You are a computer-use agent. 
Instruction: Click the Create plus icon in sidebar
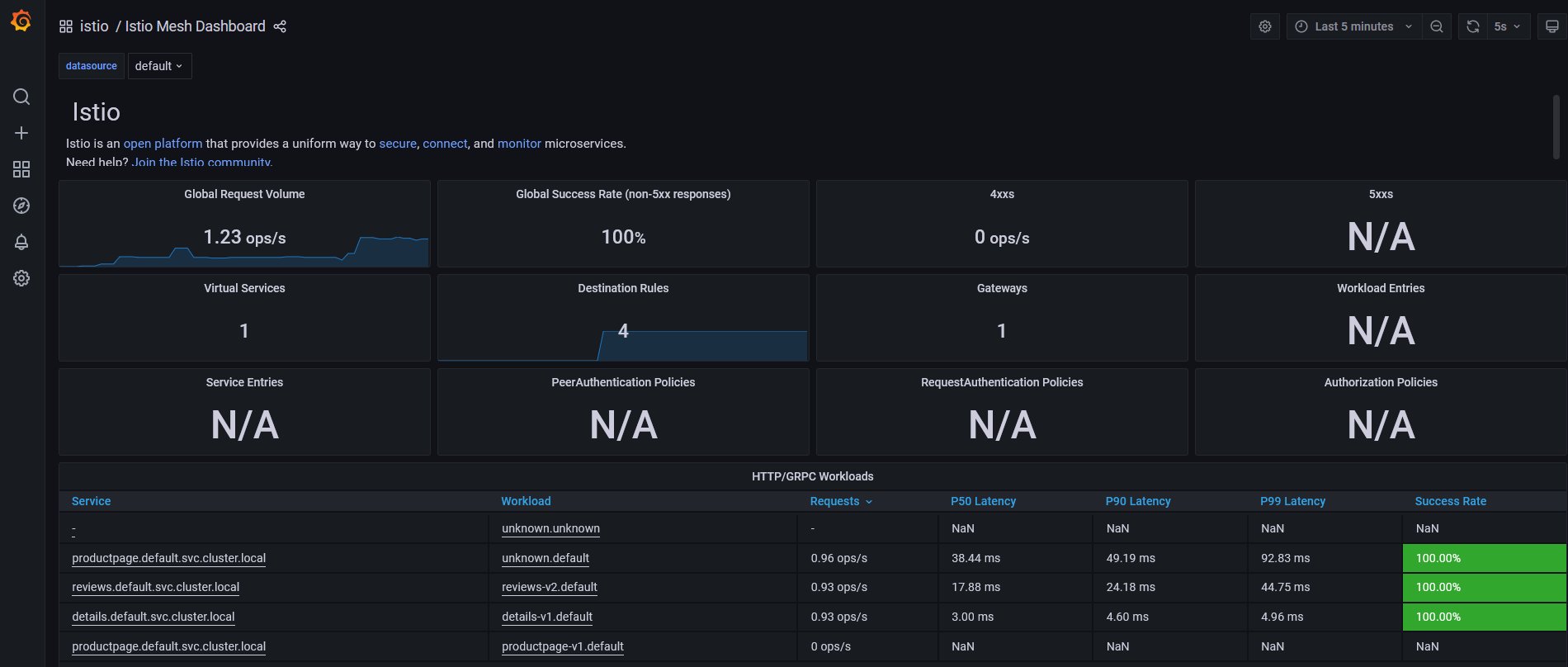[x=21, y=133]
